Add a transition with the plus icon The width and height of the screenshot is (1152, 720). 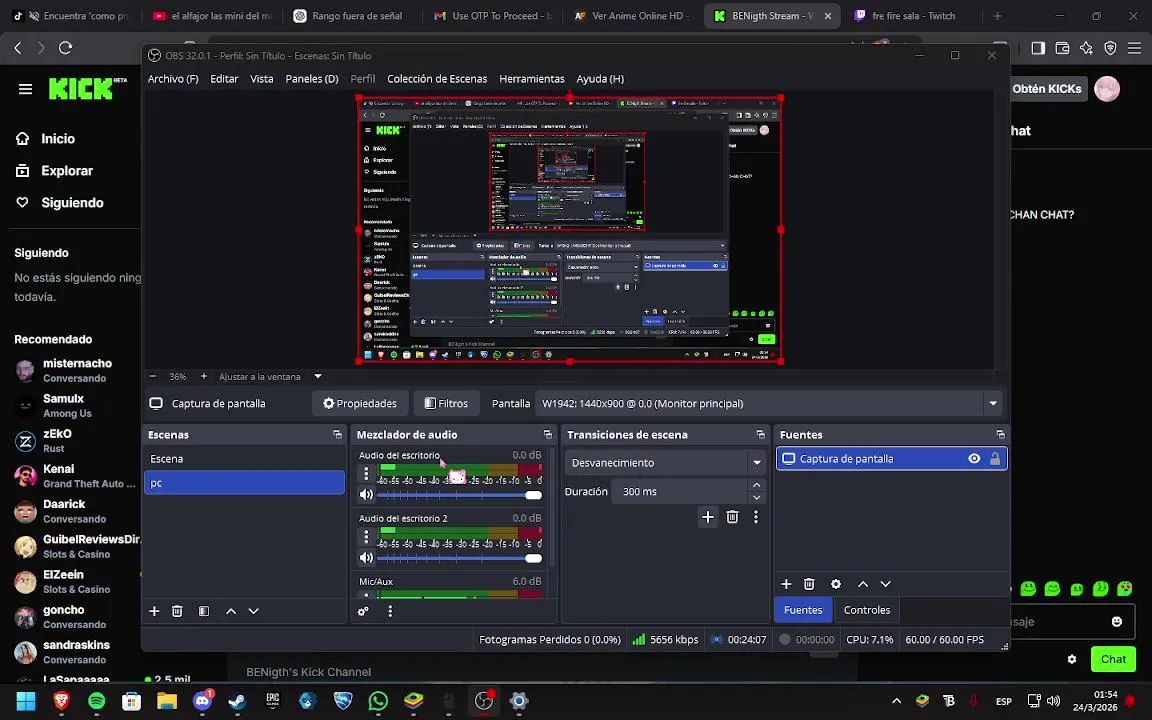pos(708,517)
